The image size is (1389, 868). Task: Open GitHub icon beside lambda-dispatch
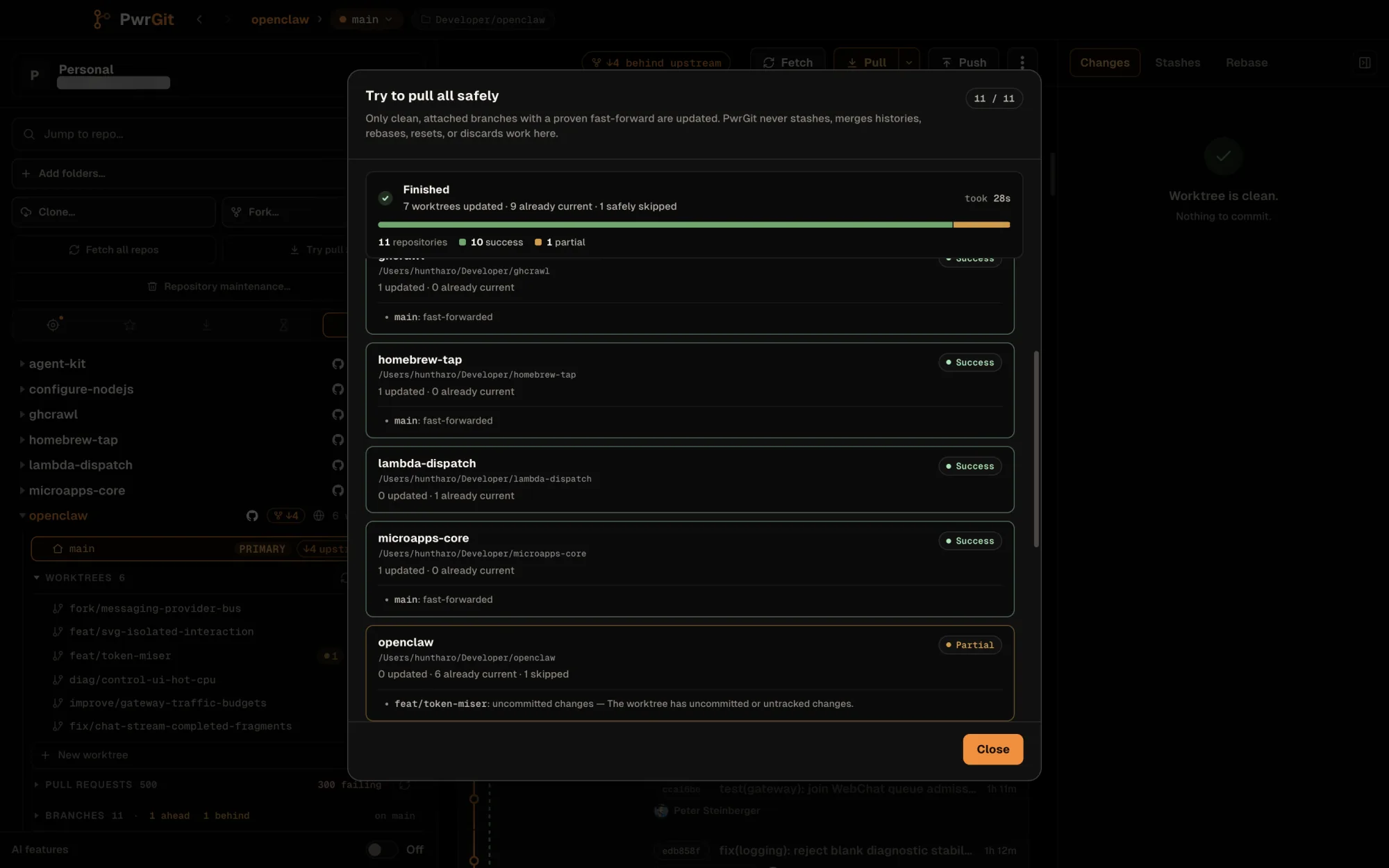(x=338, y=465)
